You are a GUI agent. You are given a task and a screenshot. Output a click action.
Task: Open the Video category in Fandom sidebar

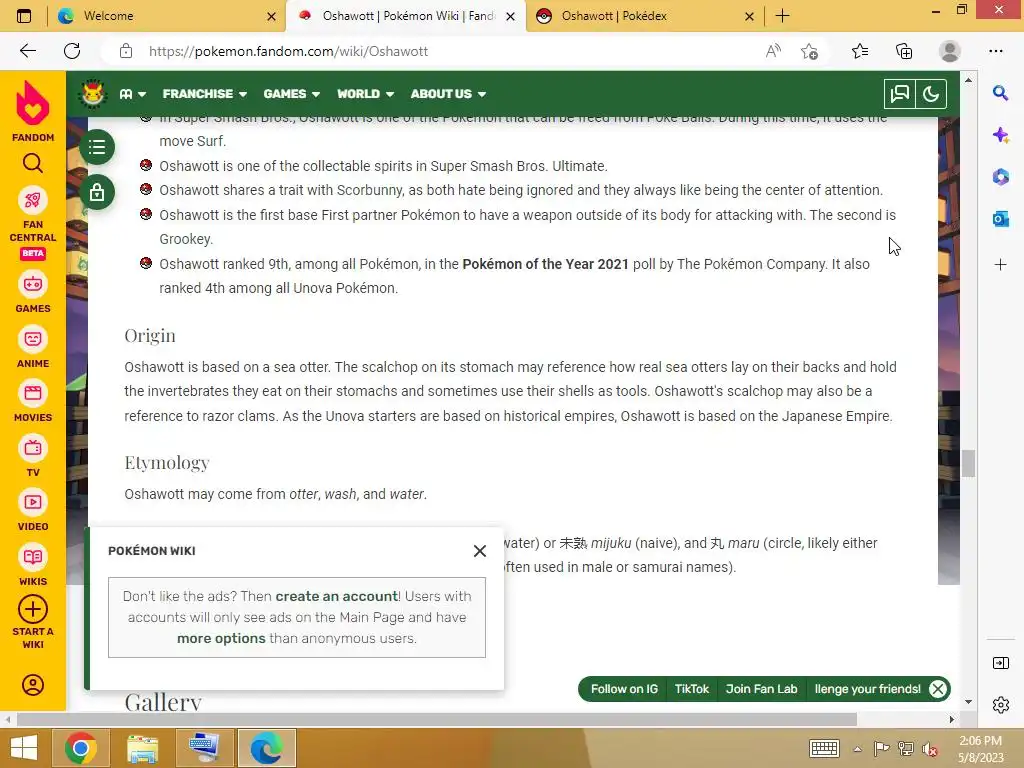point(33,511)
